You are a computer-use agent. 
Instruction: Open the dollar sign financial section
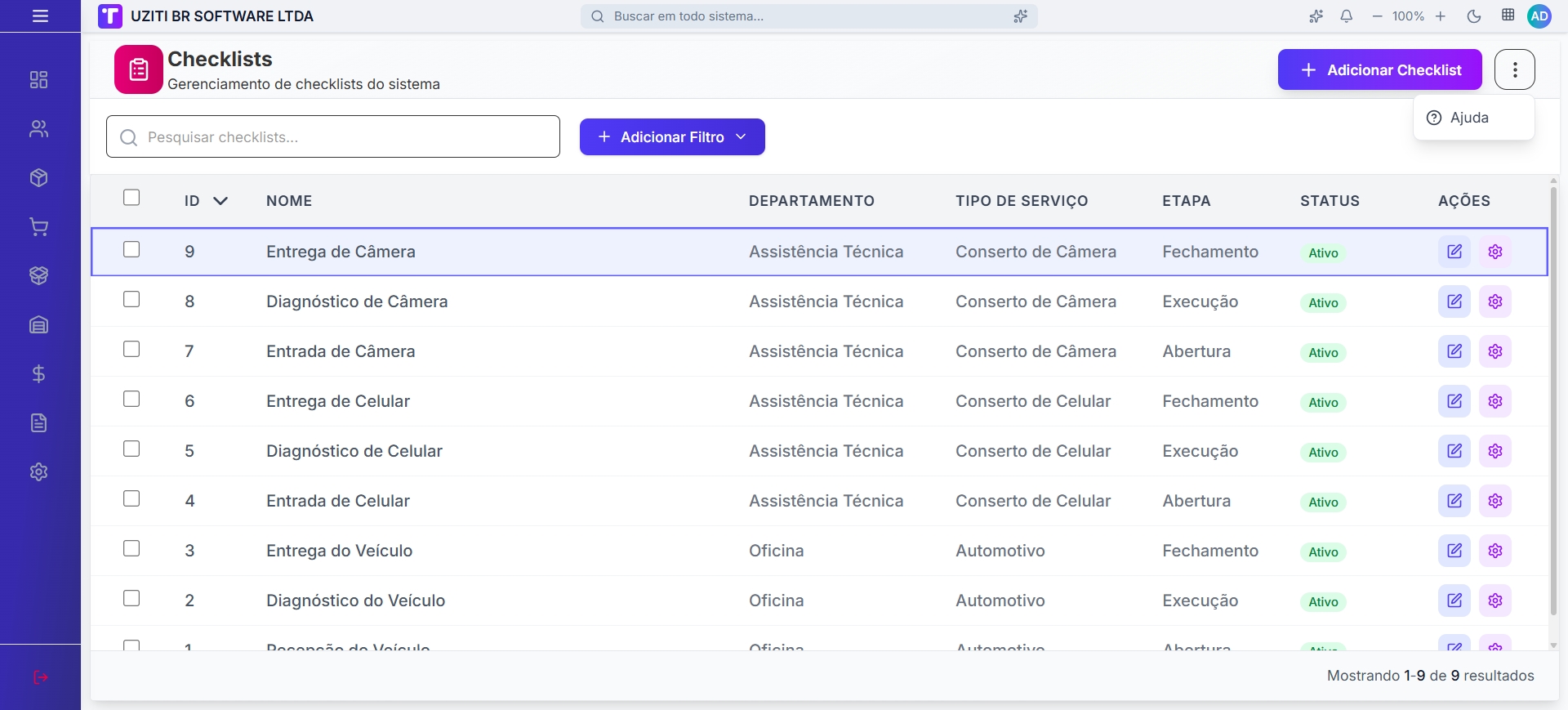point(38,374)
